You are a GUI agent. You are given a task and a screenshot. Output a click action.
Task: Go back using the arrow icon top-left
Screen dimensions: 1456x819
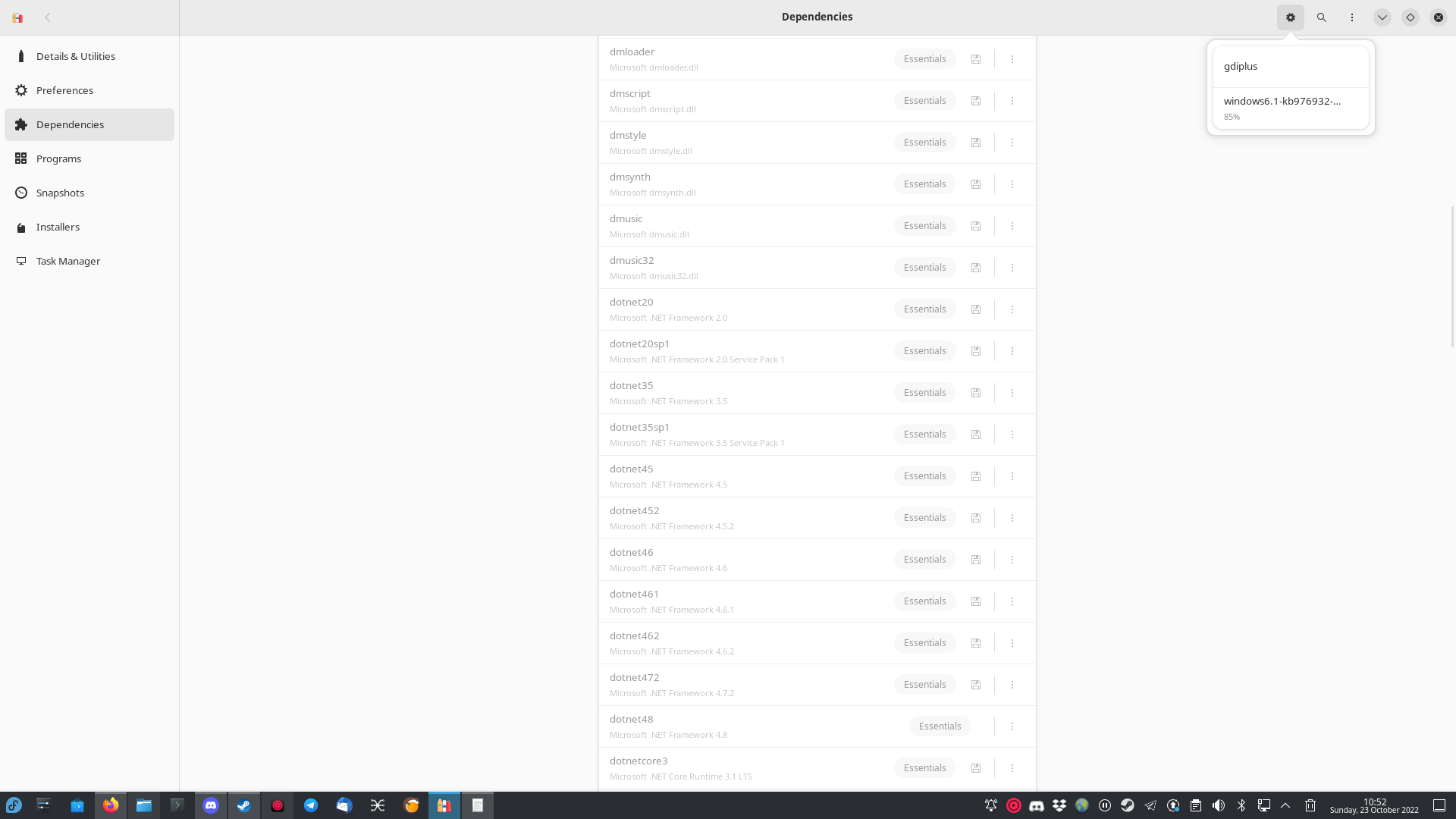pos(48,17)
